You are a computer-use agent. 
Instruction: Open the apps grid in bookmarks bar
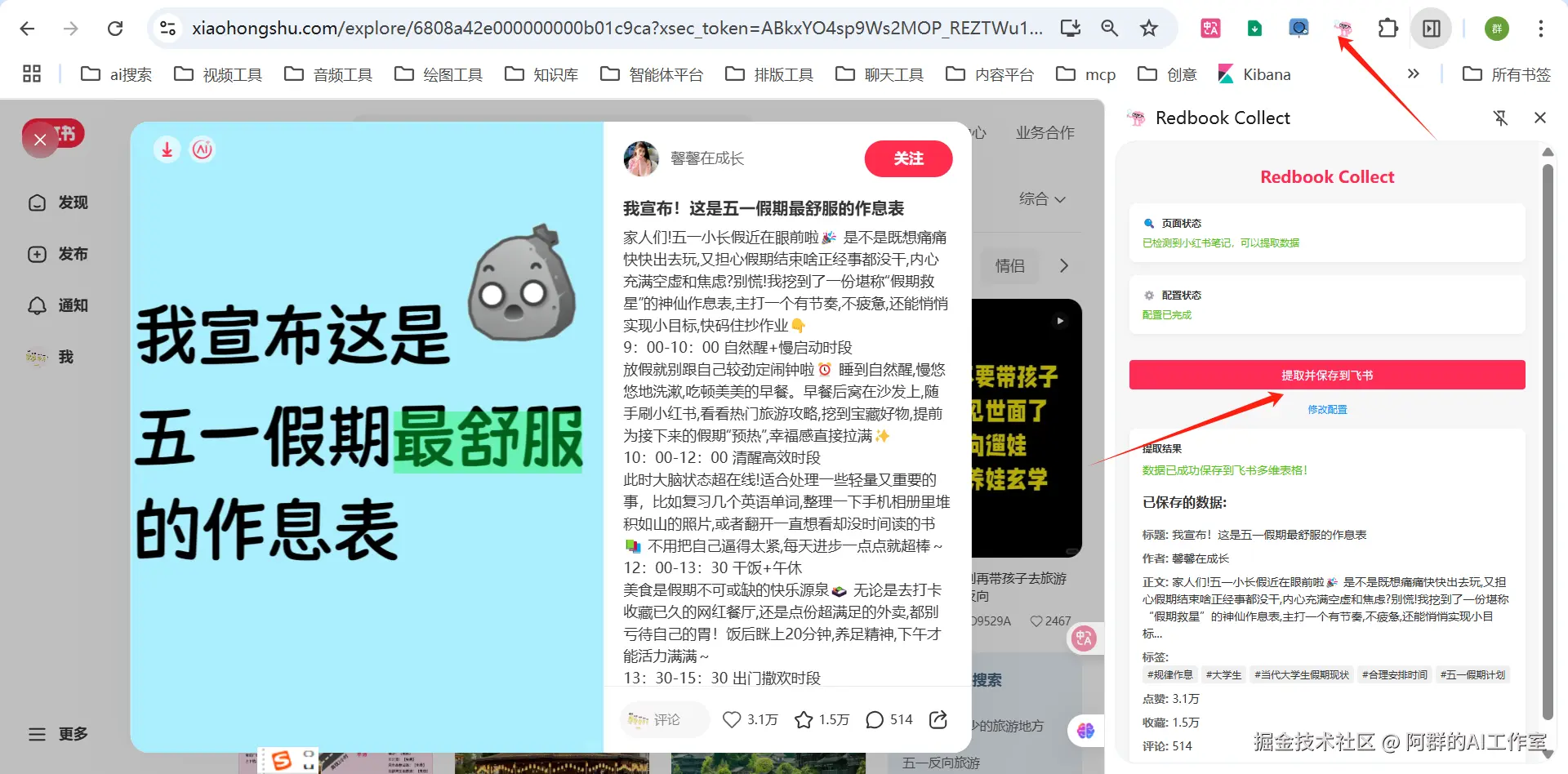click(x=32, y=74)
